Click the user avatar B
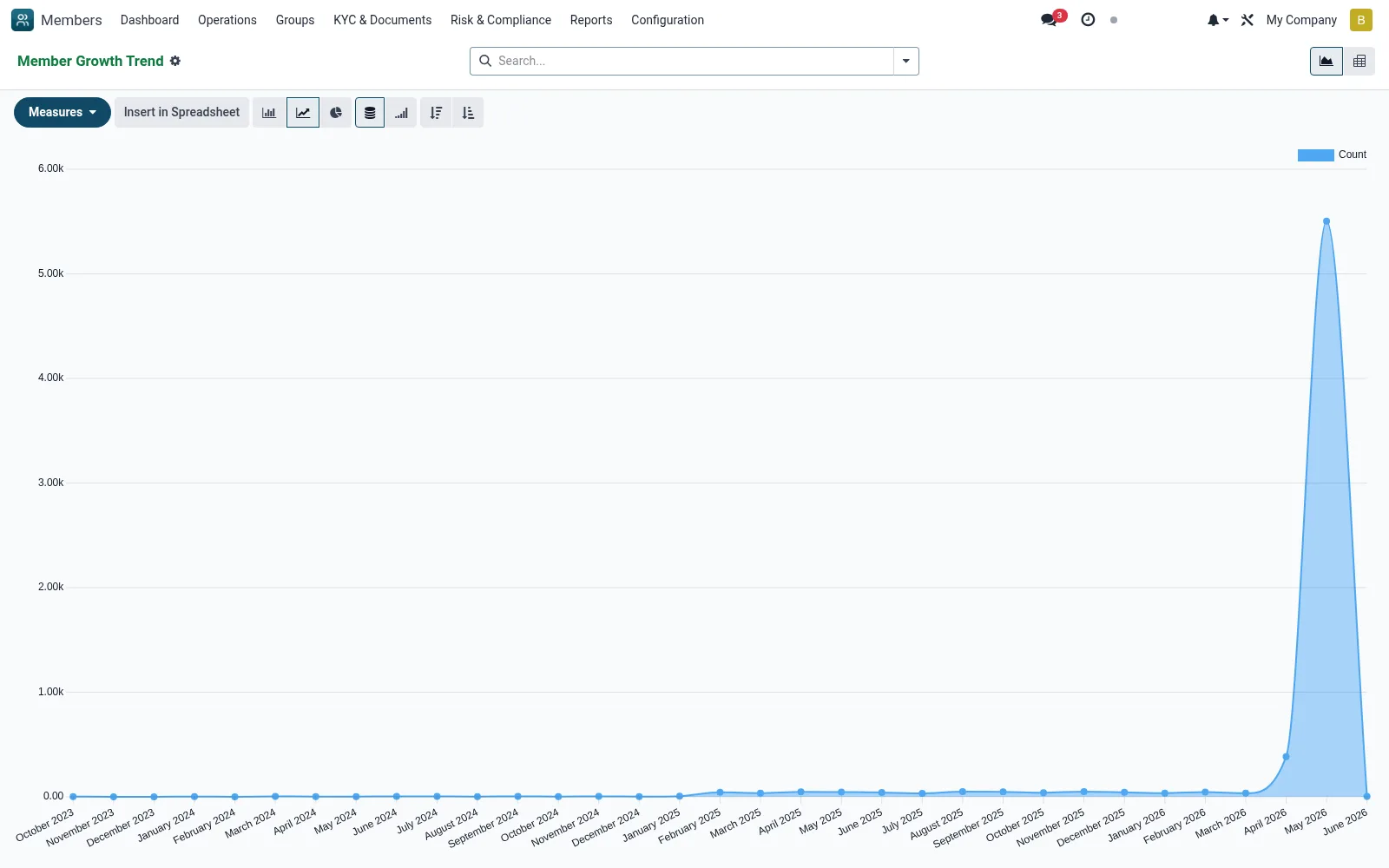The image size is (1389, 868). pos(1361,20)
